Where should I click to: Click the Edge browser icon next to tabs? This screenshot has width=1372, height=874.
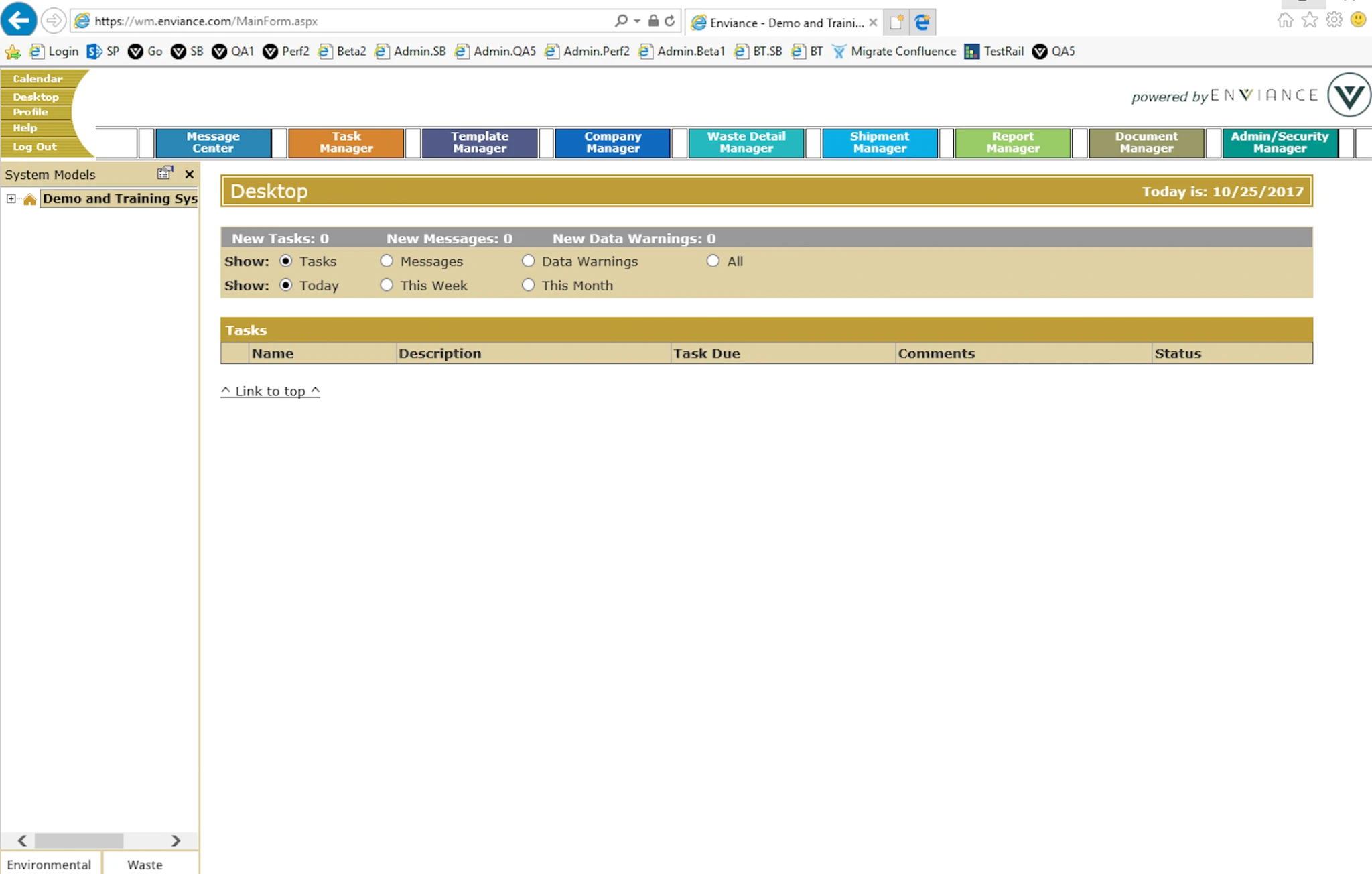922,22
